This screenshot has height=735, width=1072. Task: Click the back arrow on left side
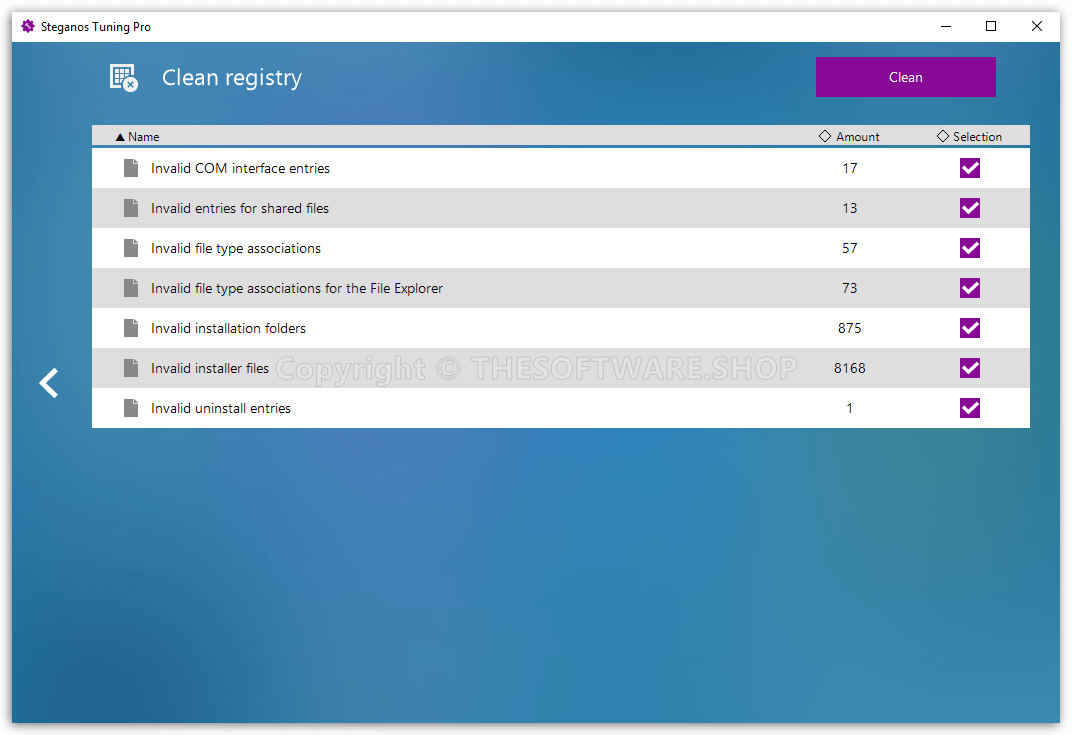[x=49, y=383]
